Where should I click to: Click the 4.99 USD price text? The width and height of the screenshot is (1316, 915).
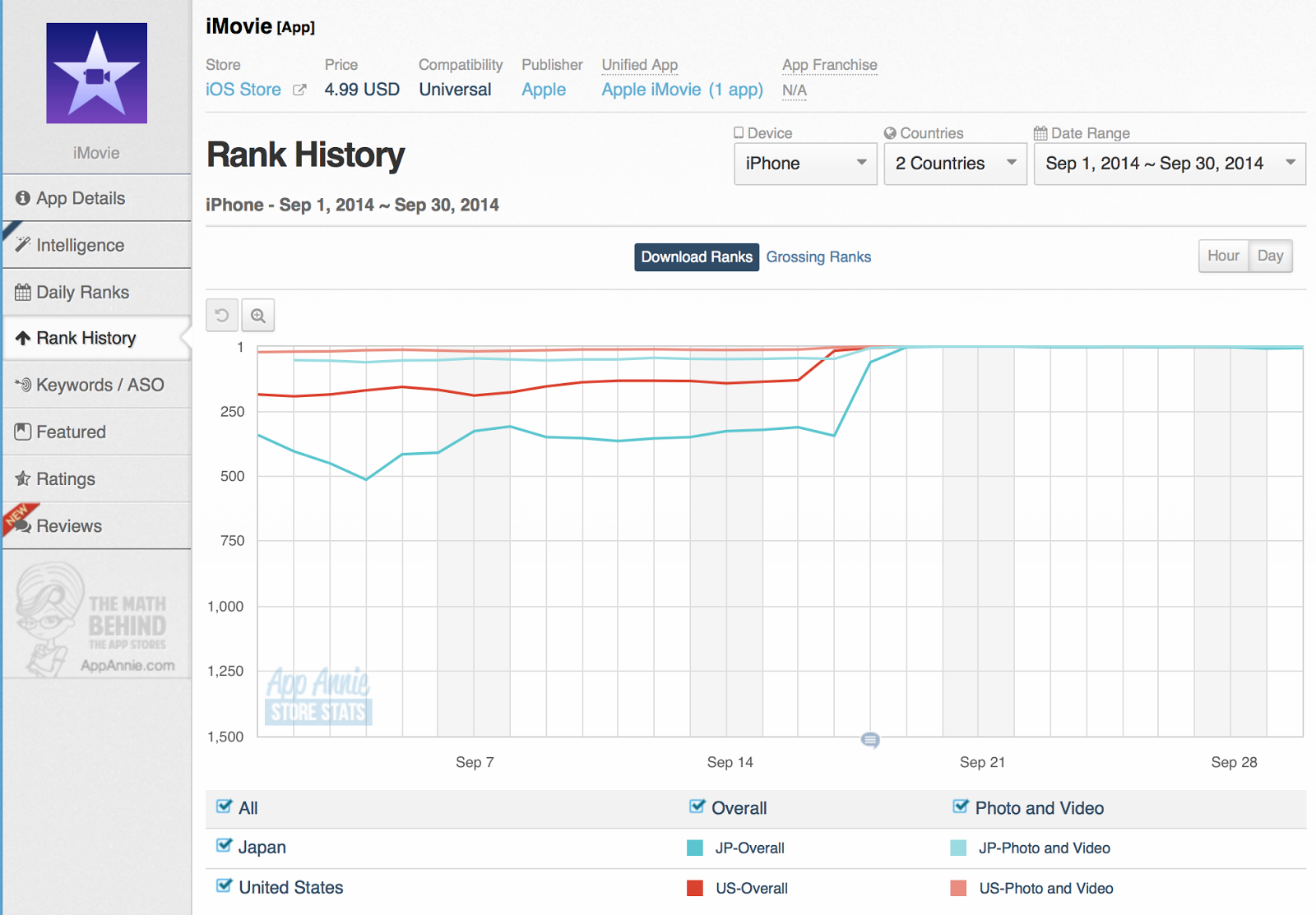362,90
